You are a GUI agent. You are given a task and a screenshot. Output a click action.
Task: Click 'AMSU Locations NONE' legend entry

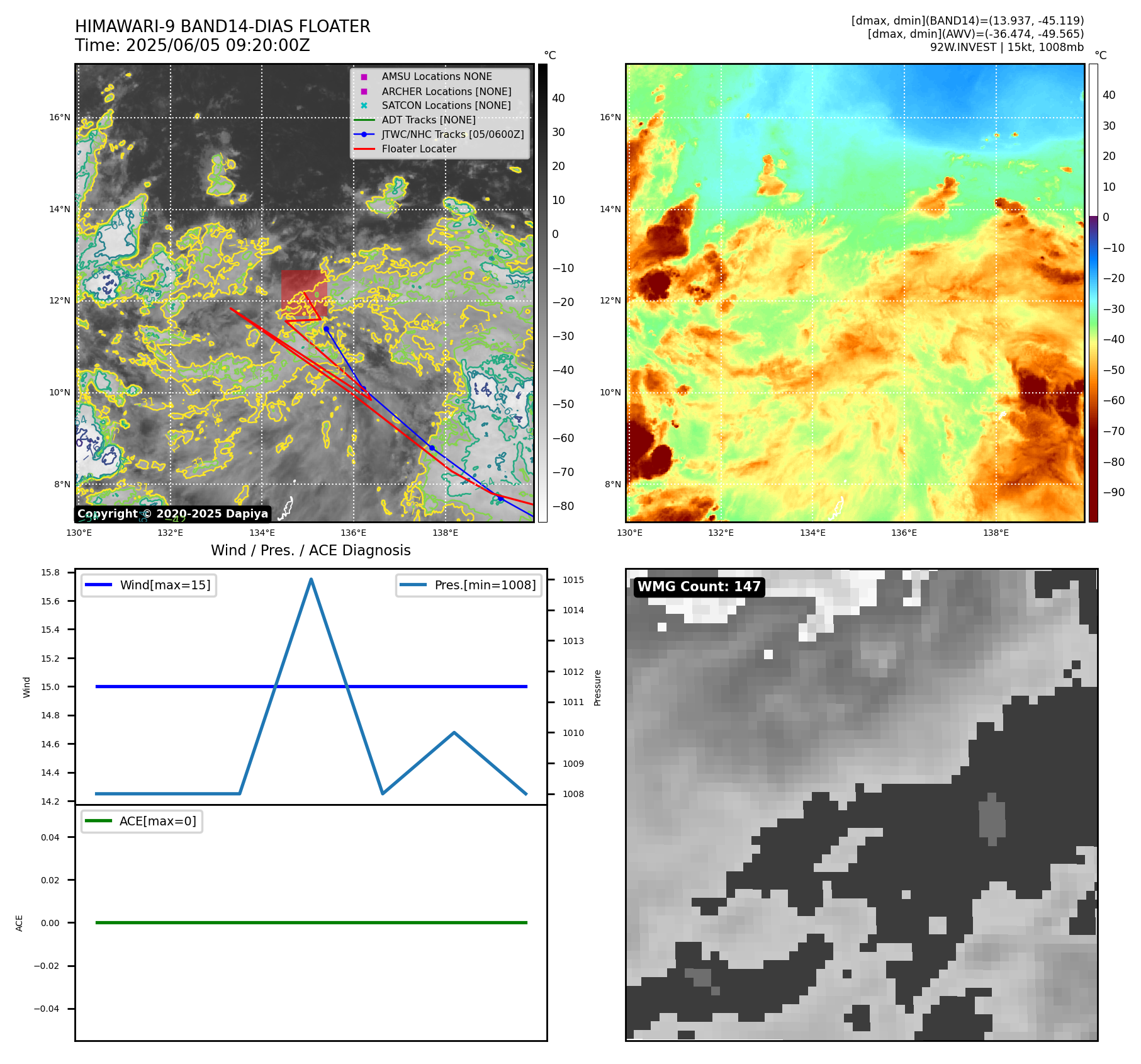[437, 76]
